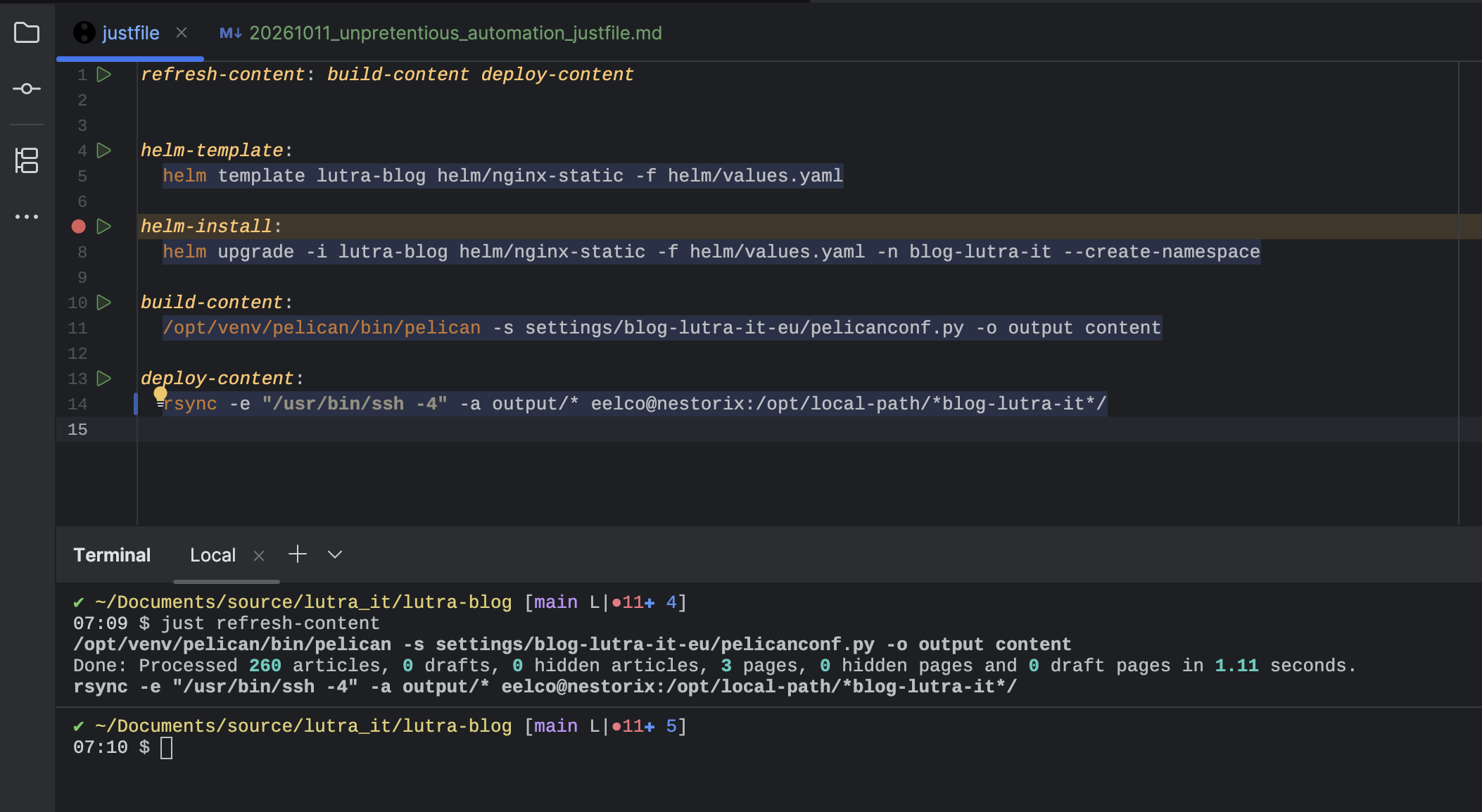Viewport: 1482px width, 812px height.
Task: Click the deploy-content dependency on line 1
Action: 557,75
